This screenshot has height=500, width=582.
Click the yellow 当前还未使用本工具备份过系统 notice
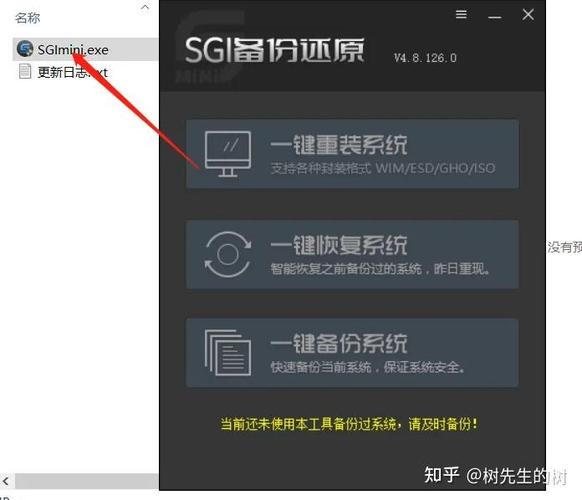click(x=349, y=424)
